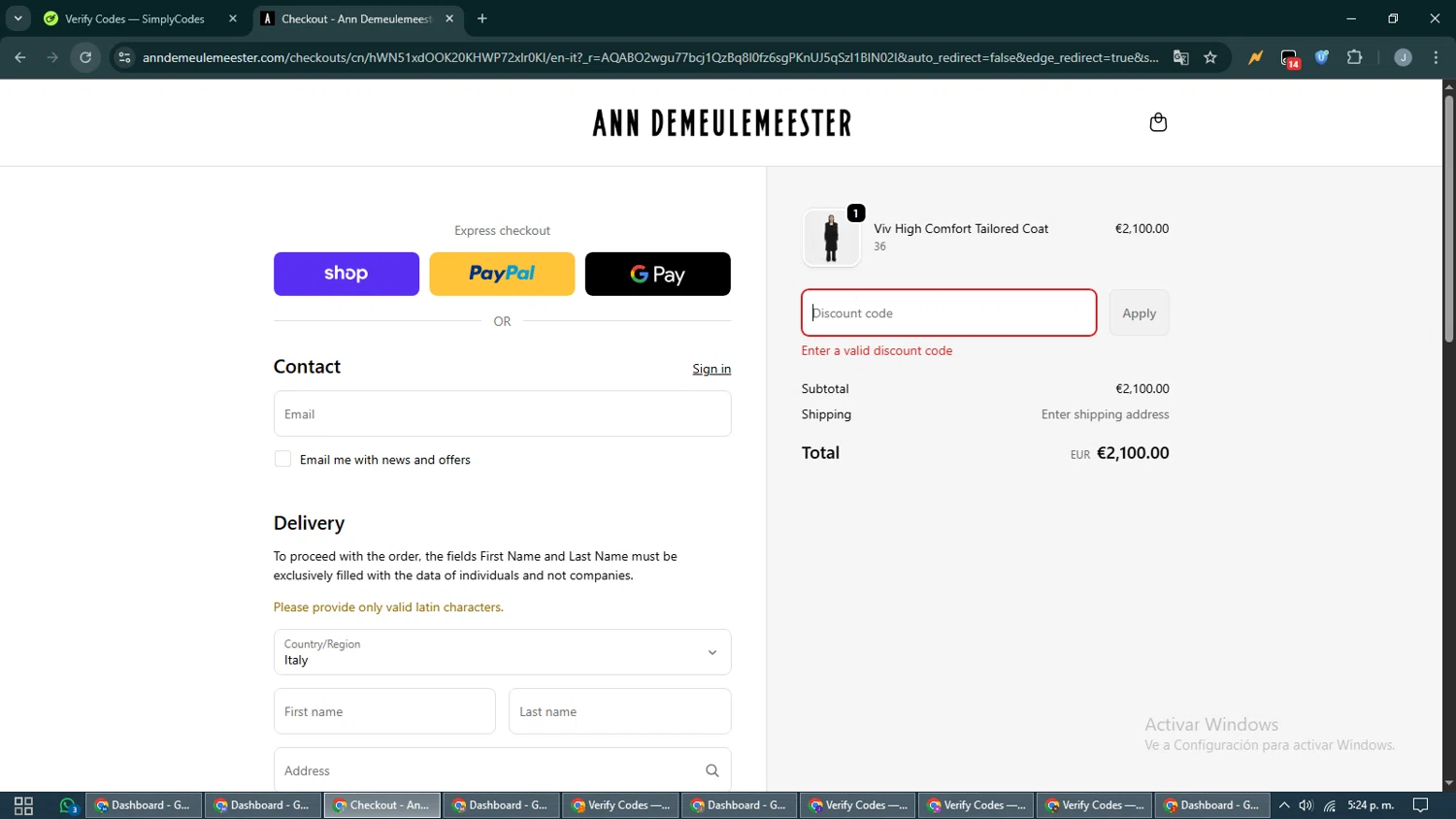Open the volume speaker tray icon

pyautogui.click(x=1307, y=805)
